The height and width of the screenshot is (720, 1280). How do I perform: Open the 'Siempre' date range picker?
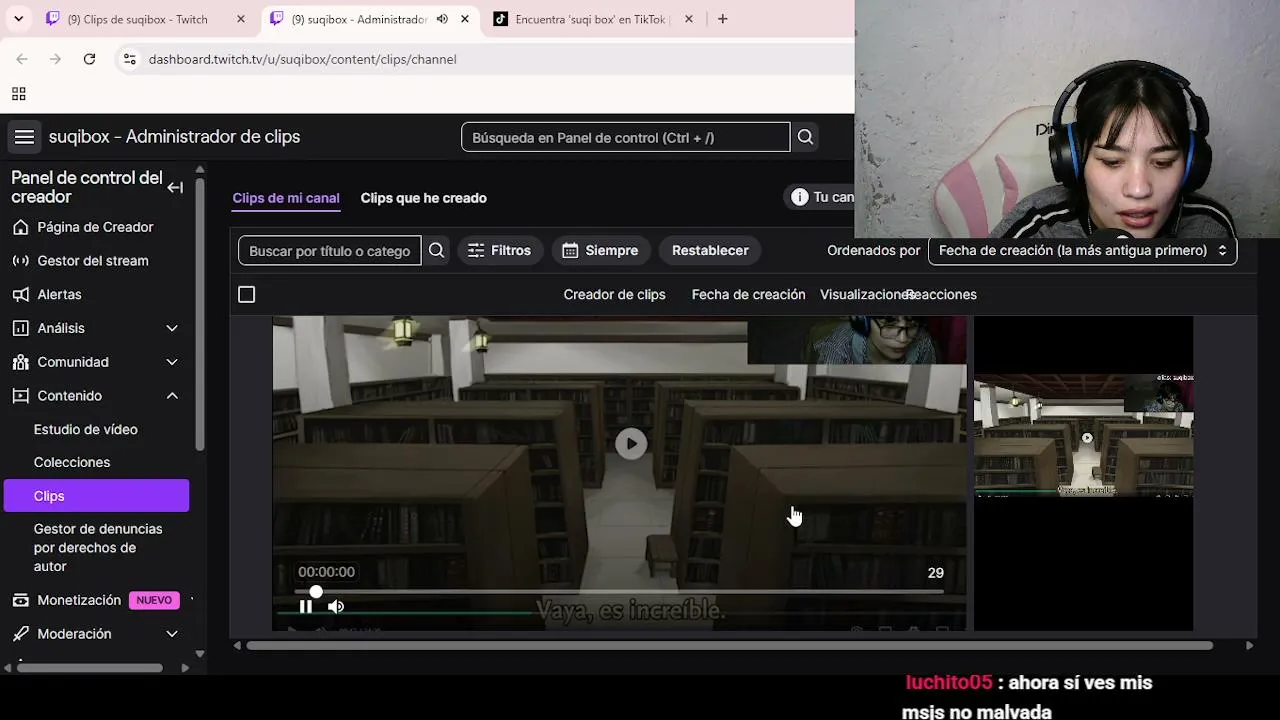pos(600,250)
